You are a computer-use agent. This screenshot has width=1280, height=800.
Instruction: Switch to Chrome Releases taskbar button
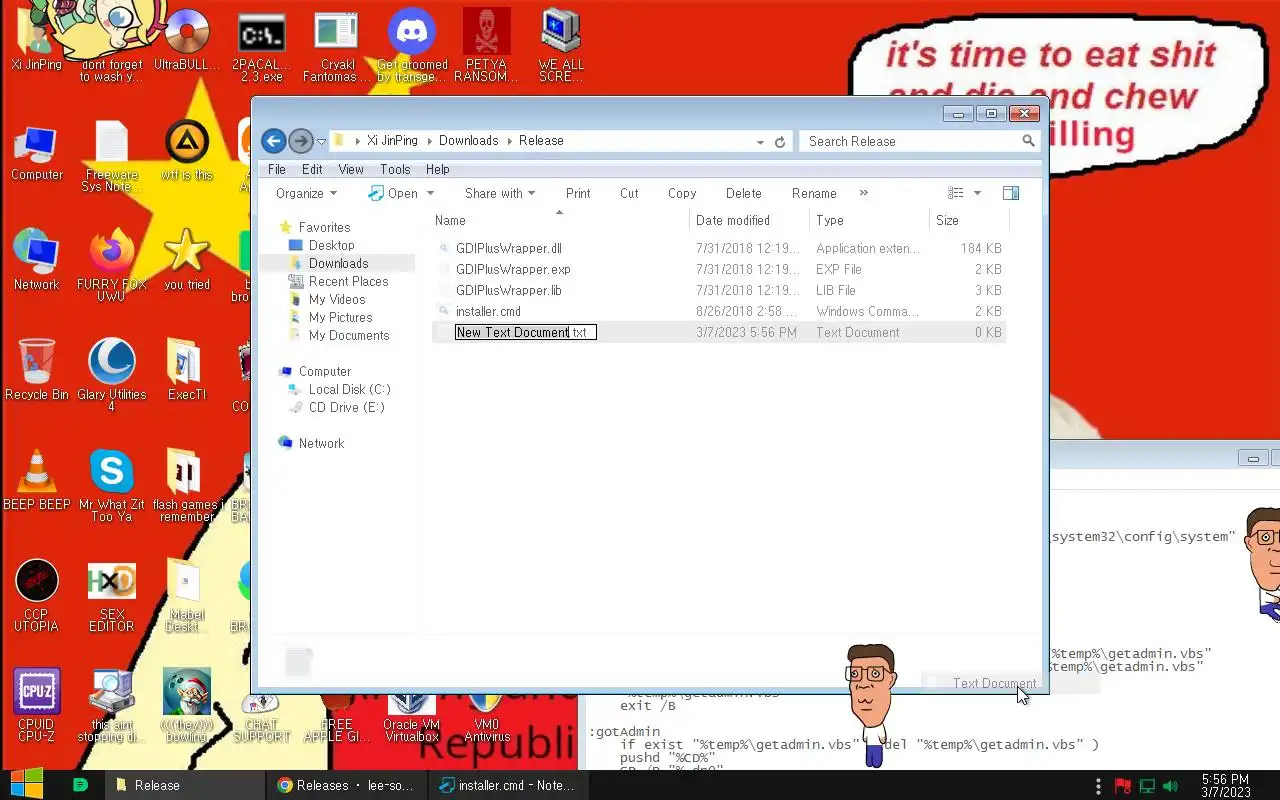(346, 785)
